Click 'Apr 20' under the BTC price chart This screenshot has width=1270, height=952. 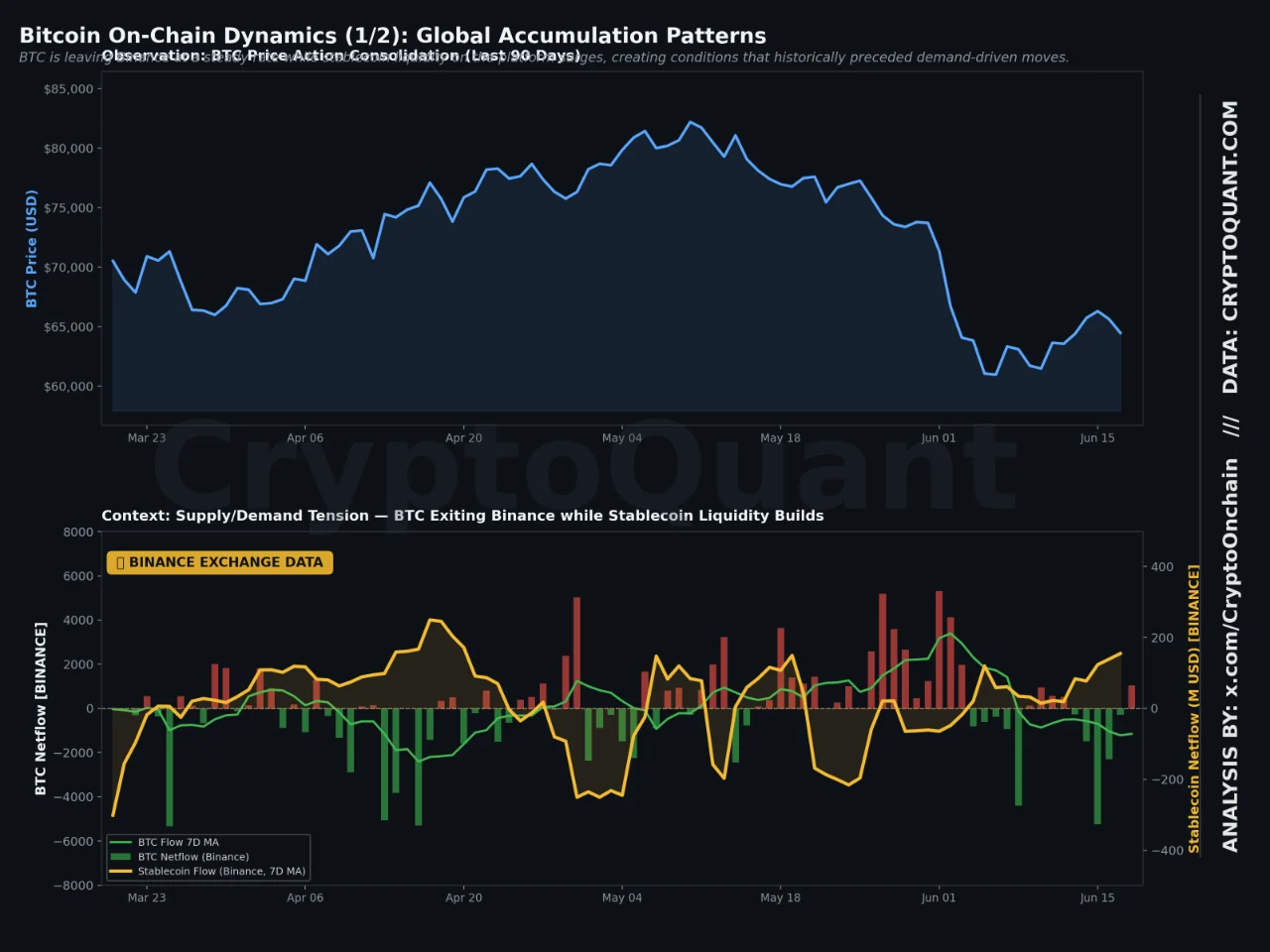pos(463,438)
